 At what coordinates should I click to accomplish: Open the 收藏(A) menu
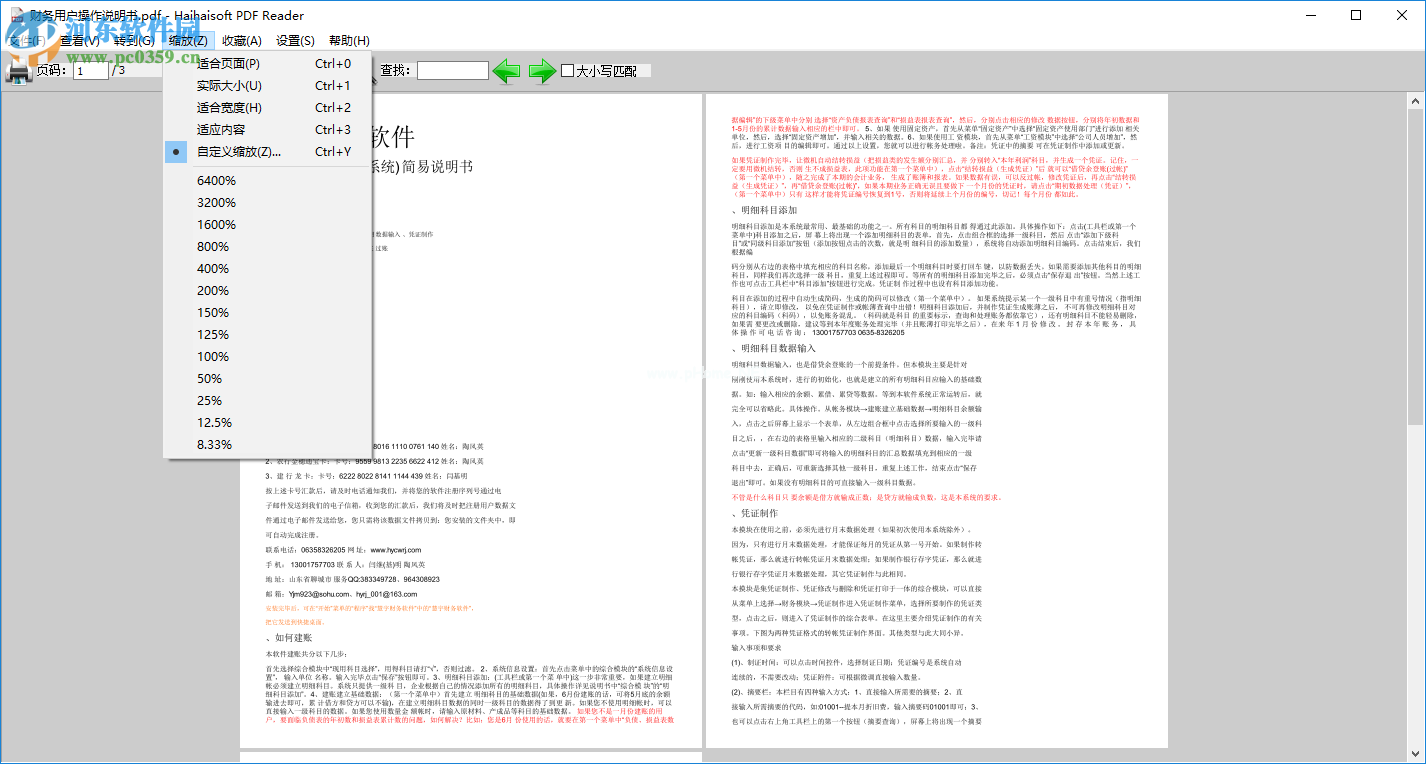[242, 41]
